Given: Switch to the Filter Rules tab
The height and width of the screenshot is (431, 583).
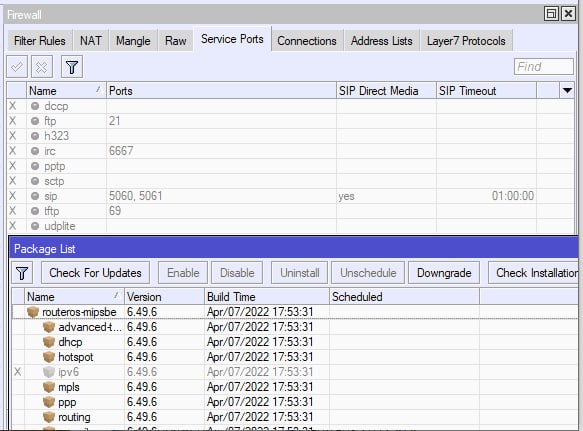Looking at the screenshot, I should point(40,41).
